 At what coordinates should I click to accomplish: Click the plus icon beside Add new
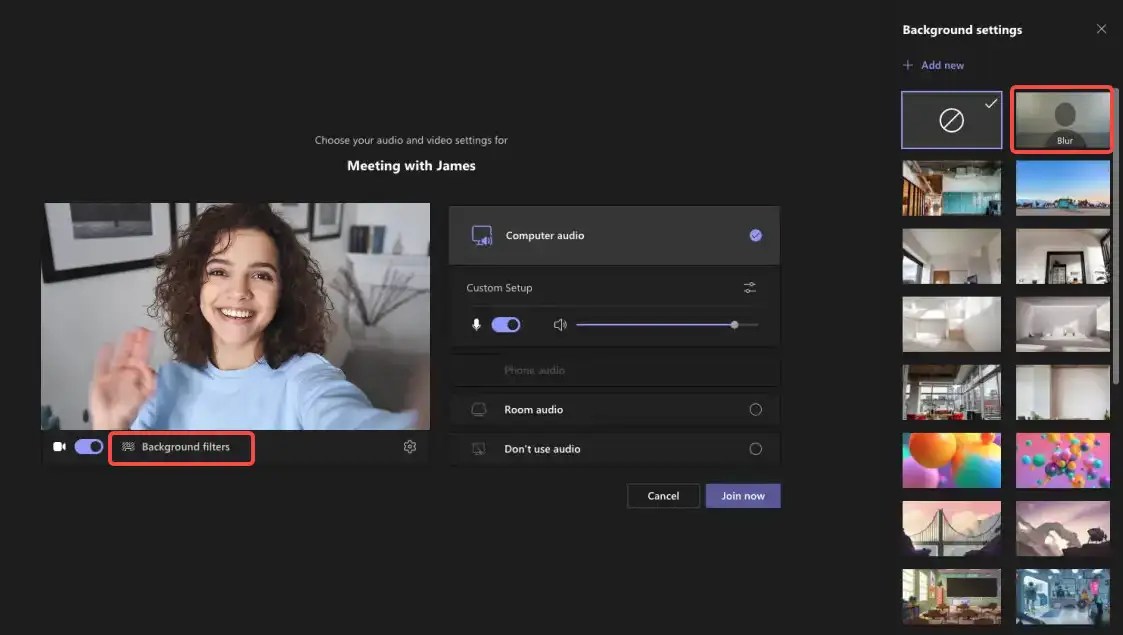(908, 64)
